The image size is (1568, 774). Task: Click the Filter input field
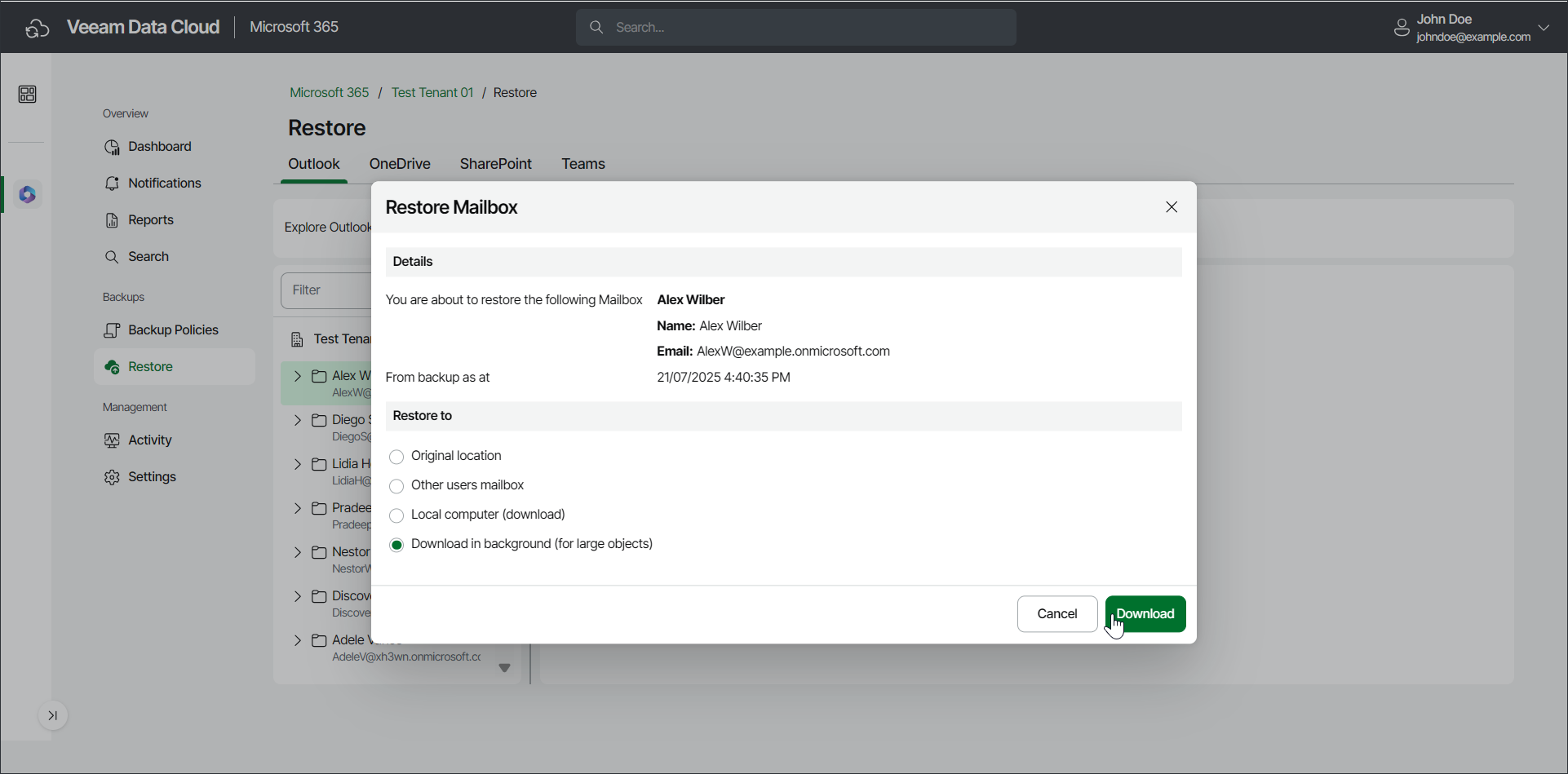pos(326,290)
